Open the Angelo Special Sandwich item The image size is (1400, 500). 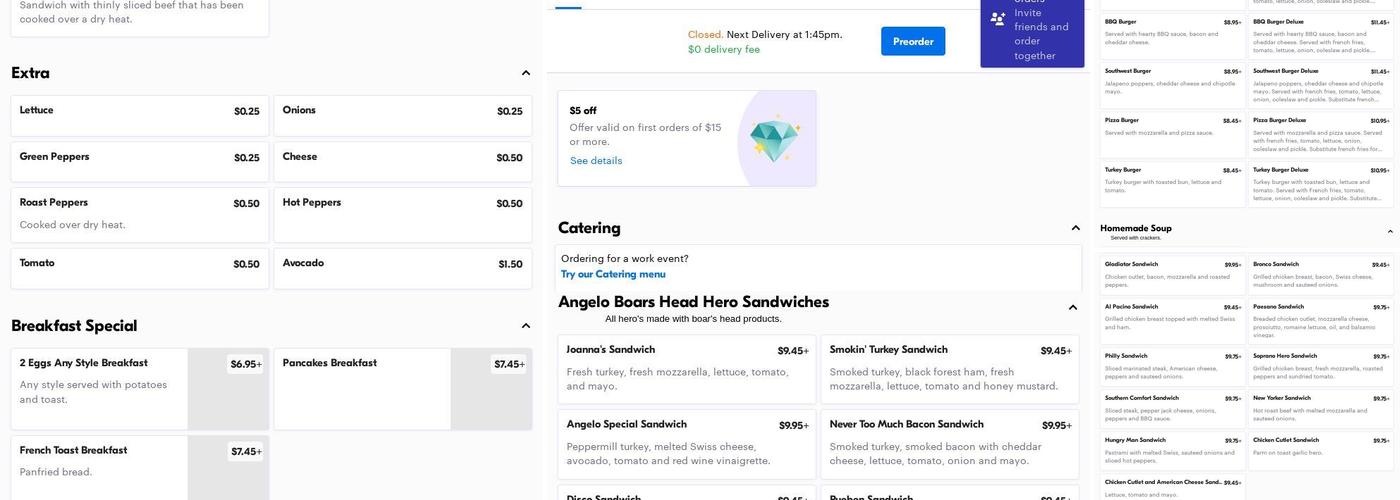[686, 443]
